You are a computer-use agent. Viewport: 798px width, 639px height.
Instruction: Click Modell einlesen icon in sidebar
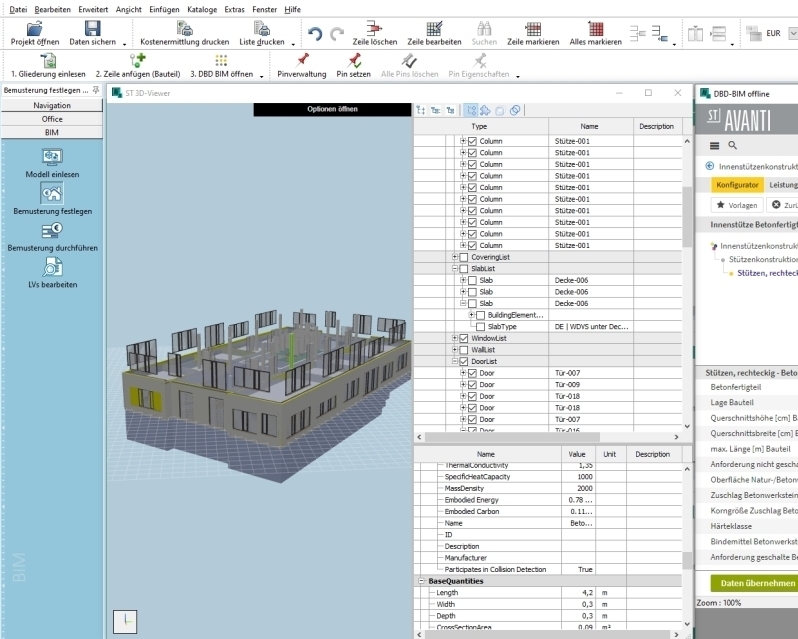pyautogui.click(x=52, y=157)
